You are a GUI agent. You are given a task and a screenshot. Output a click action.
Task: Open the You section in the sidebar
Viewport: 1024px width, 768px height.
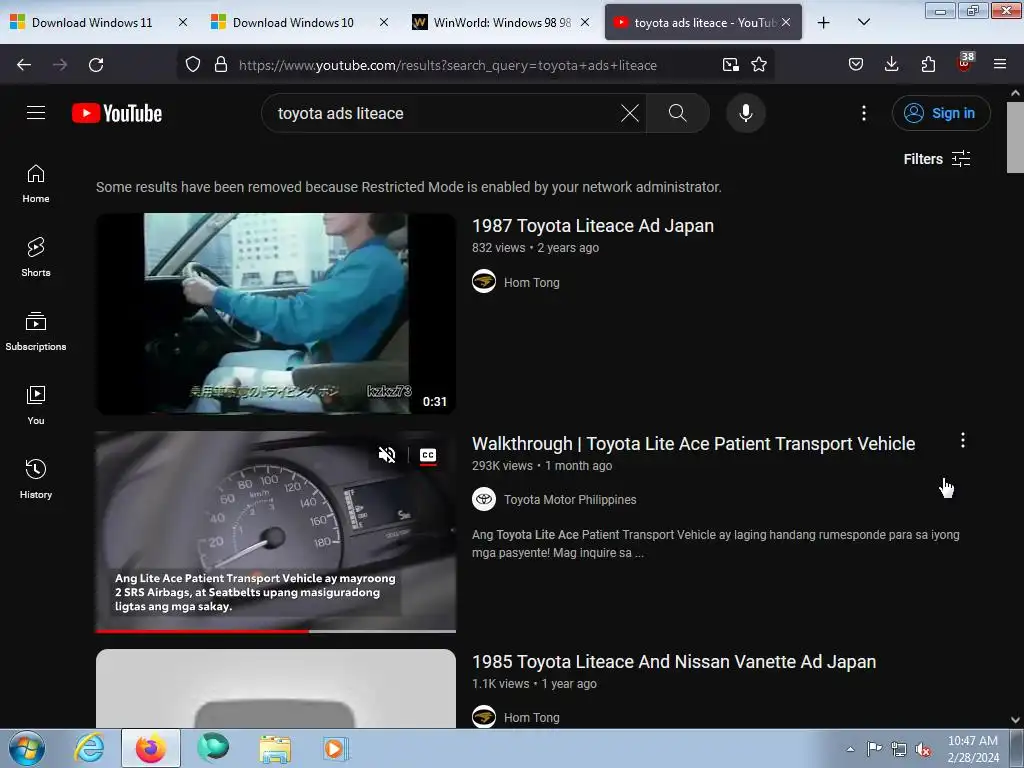point(36,406)
